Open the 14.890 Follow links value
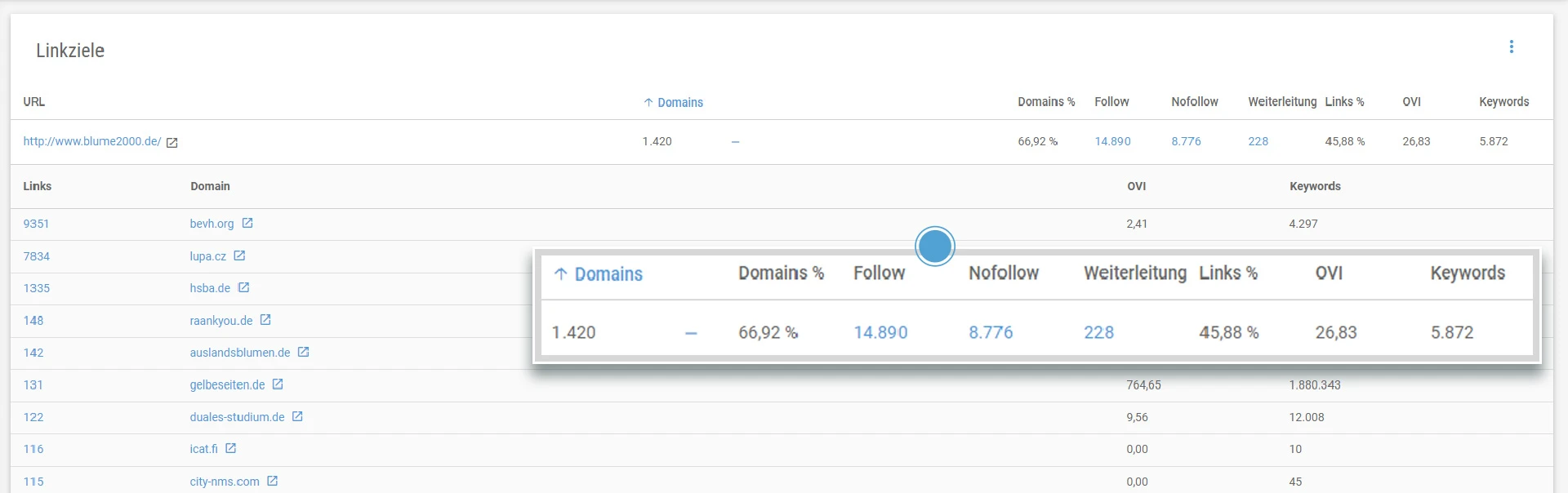This screenshot has width=1568, height=493. click(1112, 141)
